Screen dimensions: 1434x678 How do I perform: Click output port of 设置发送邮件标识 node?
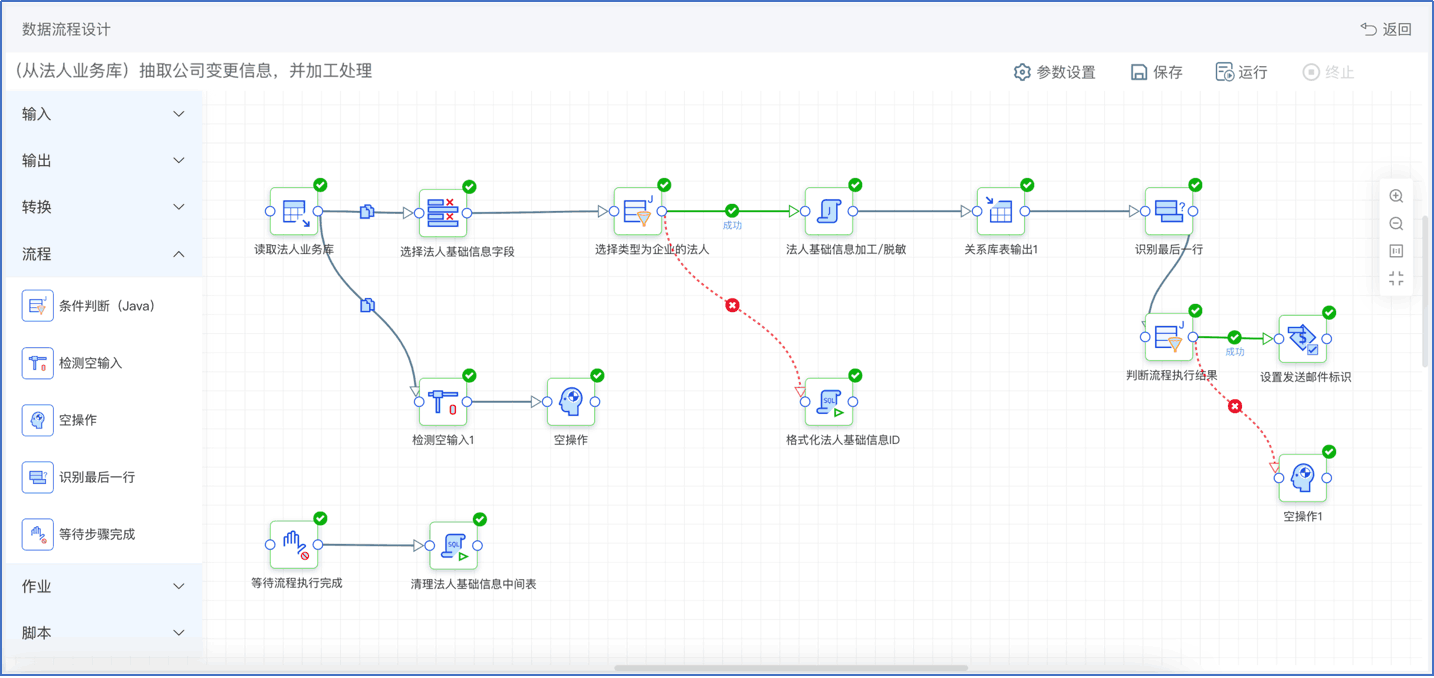1327,339
